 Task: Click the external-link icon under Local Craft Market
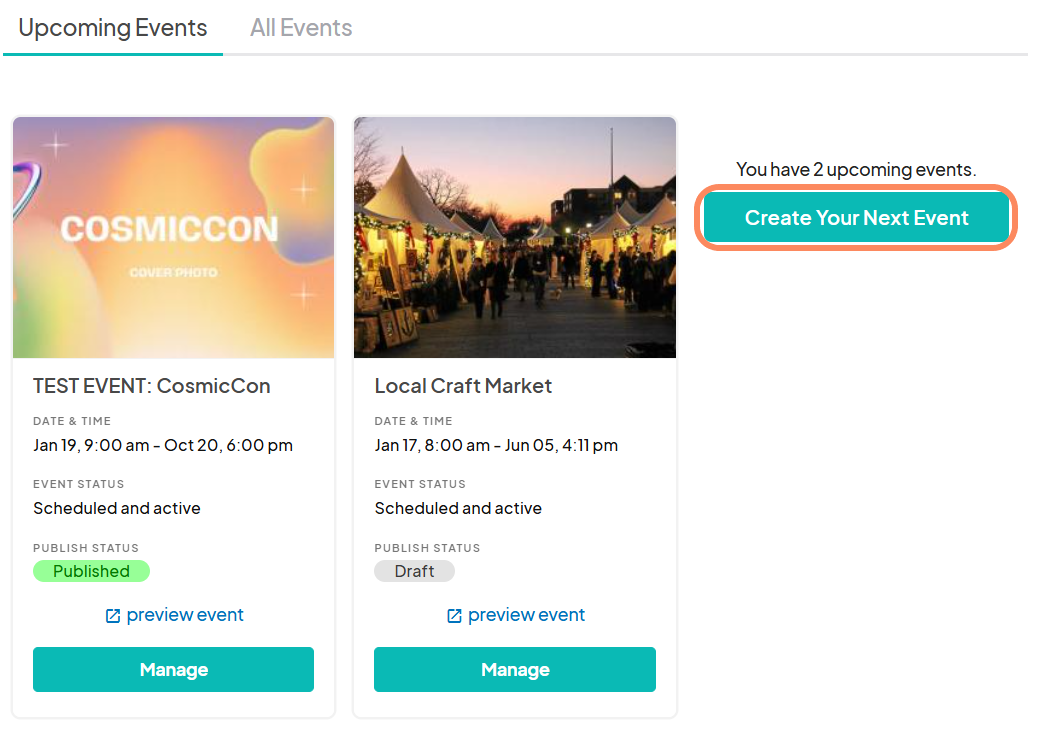pyautogui.click(x=454, y=616)
